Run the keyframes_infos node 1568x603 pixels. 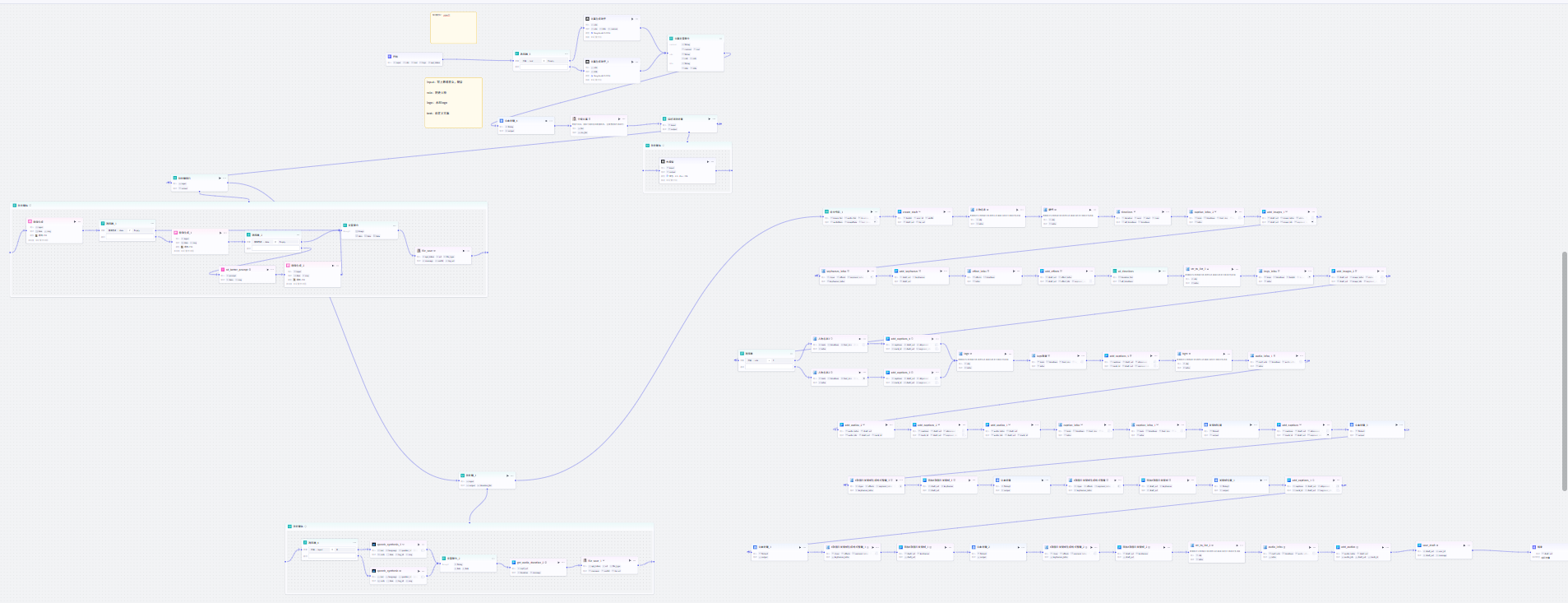point(868,271)
